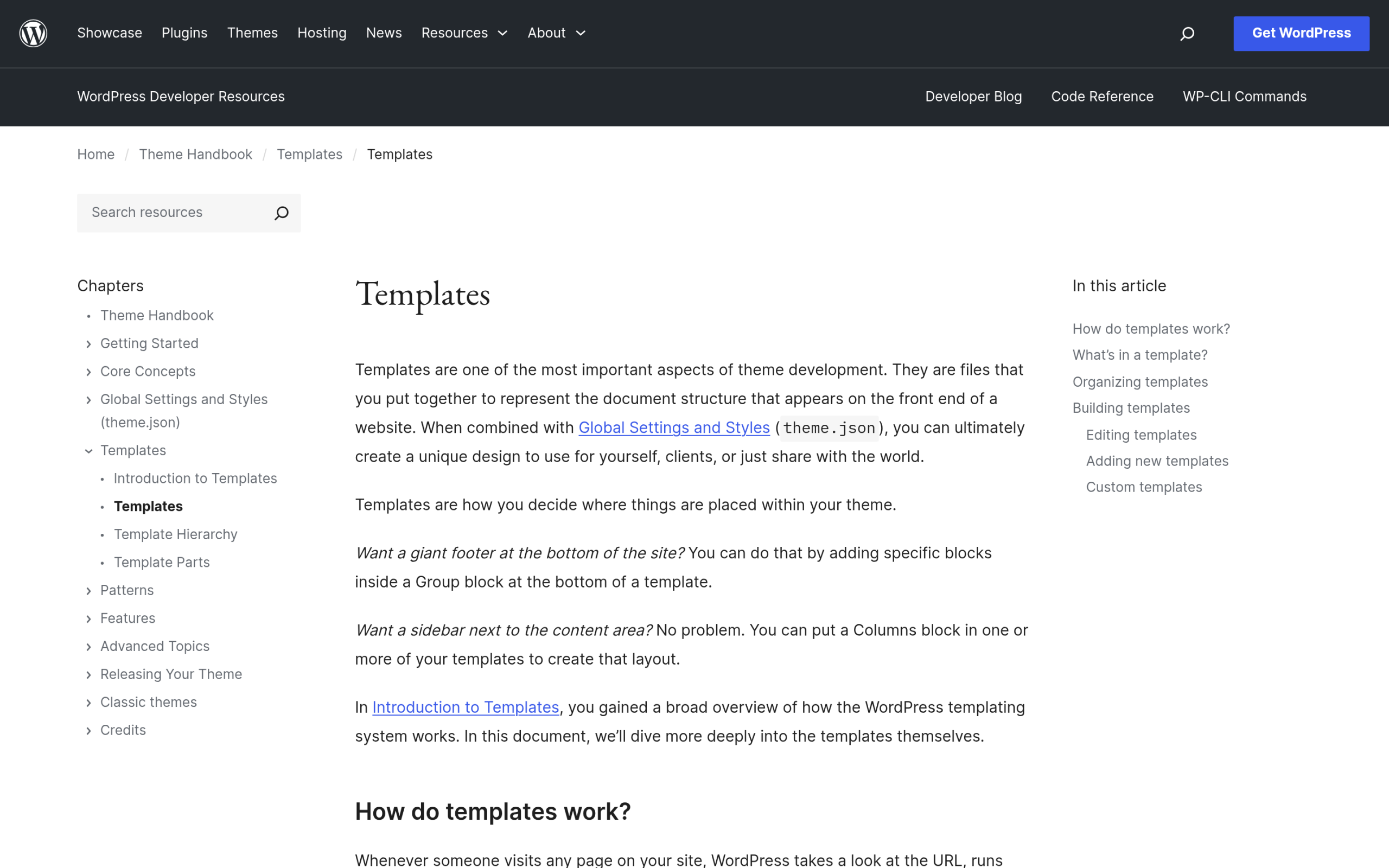Expand the Features chapter chevron

click(x=88, y=619)
